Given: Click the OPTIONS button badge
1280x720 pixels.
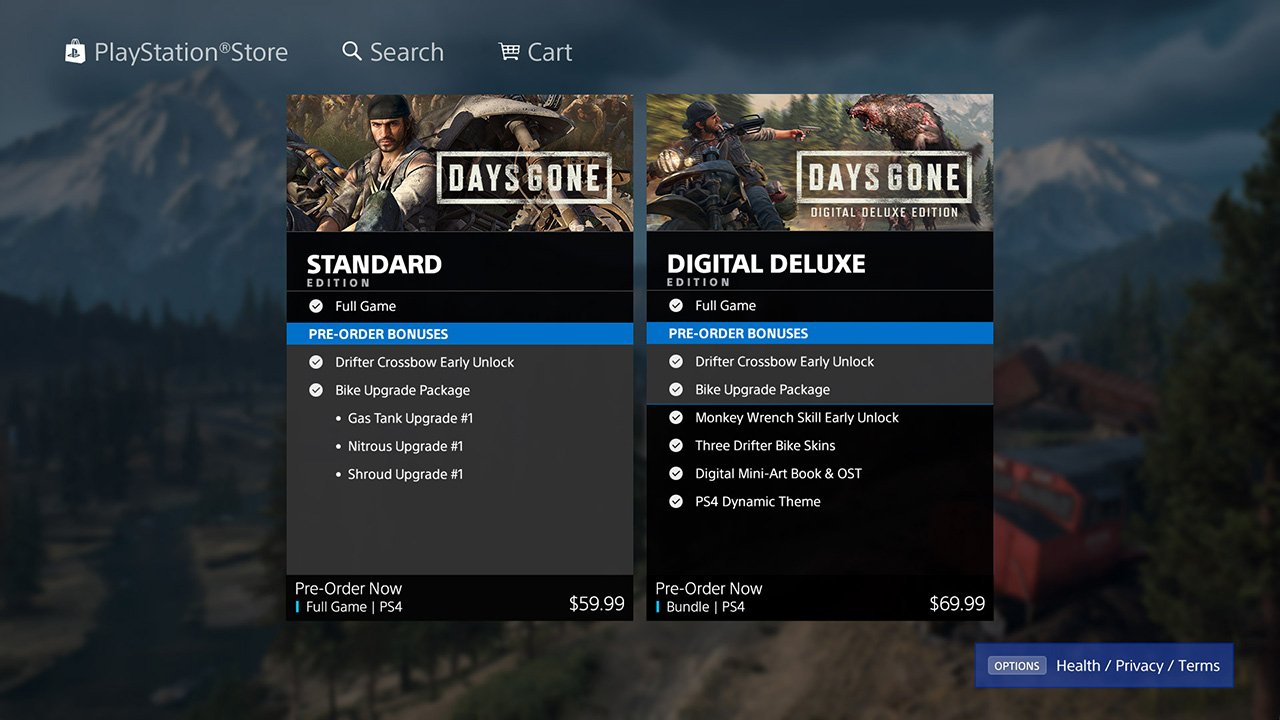Looking at the screenshot, I should [x=1017, y=666].
